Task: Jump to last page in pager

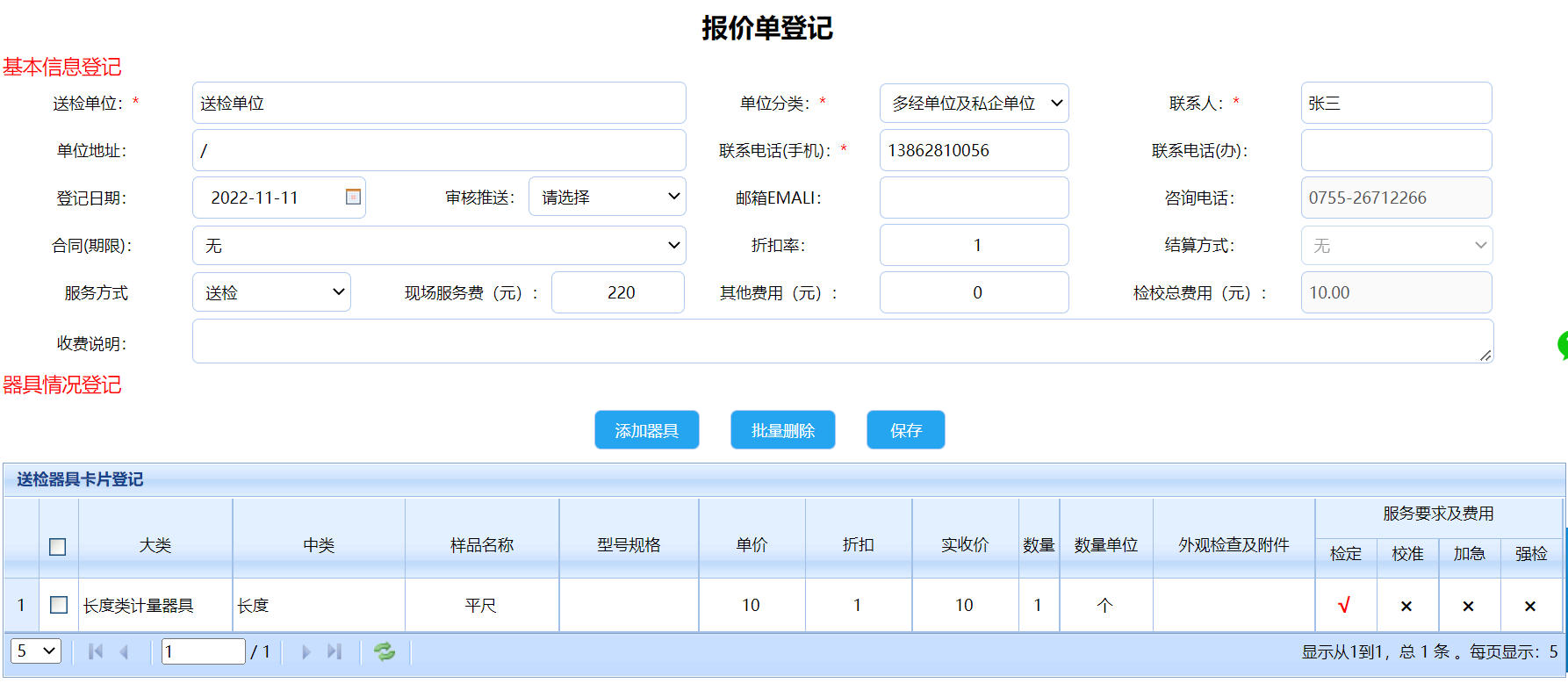Action: click(x=334, y=651)
